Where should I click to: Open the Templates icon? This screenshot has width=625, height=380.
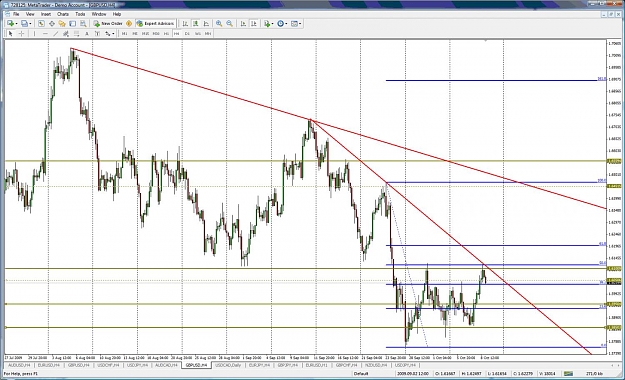coord(294,24)
